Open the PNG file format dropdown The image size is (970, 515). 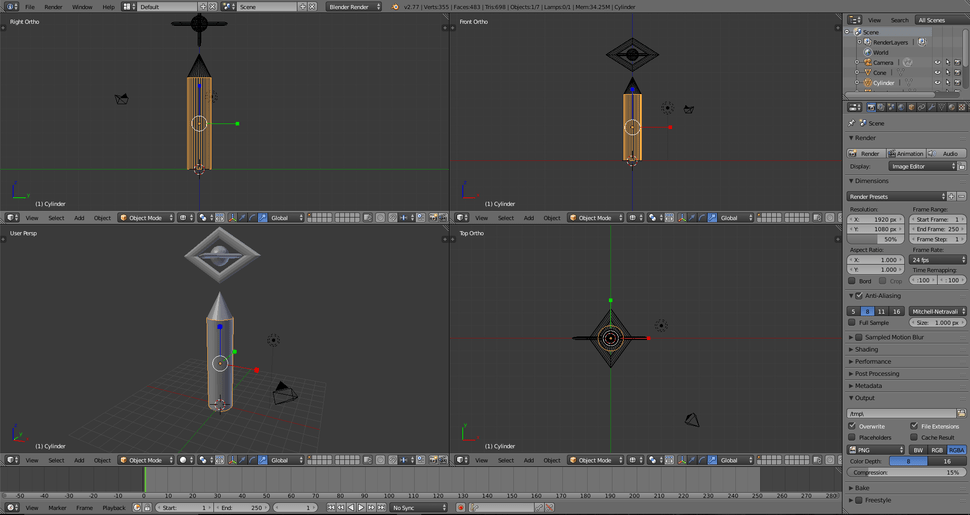pos(877,450)
